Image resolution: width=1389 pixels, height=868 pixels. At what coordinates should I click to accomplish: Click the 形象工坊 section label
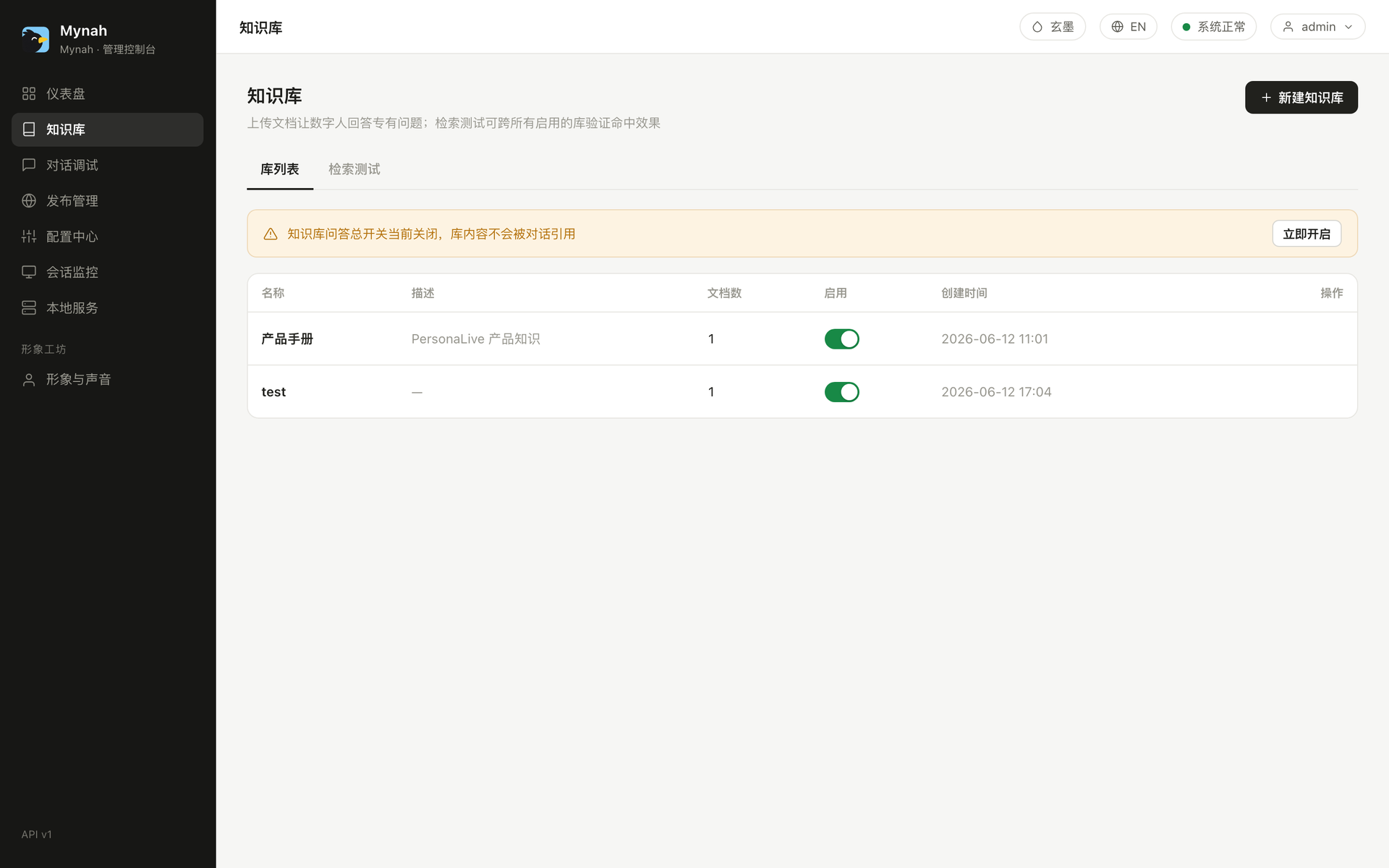[43, 349]
